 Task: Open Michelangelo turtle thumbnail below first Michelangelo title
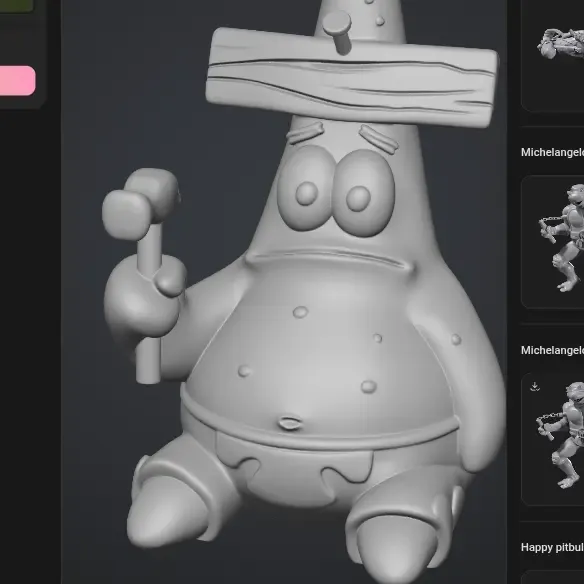point(553,242)
